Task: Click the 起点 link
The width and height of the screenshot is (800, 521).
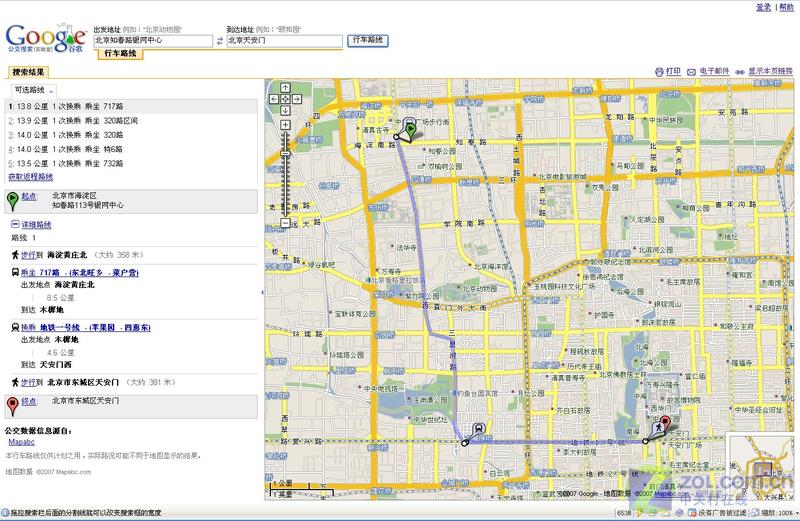Action: coord(29,196)
